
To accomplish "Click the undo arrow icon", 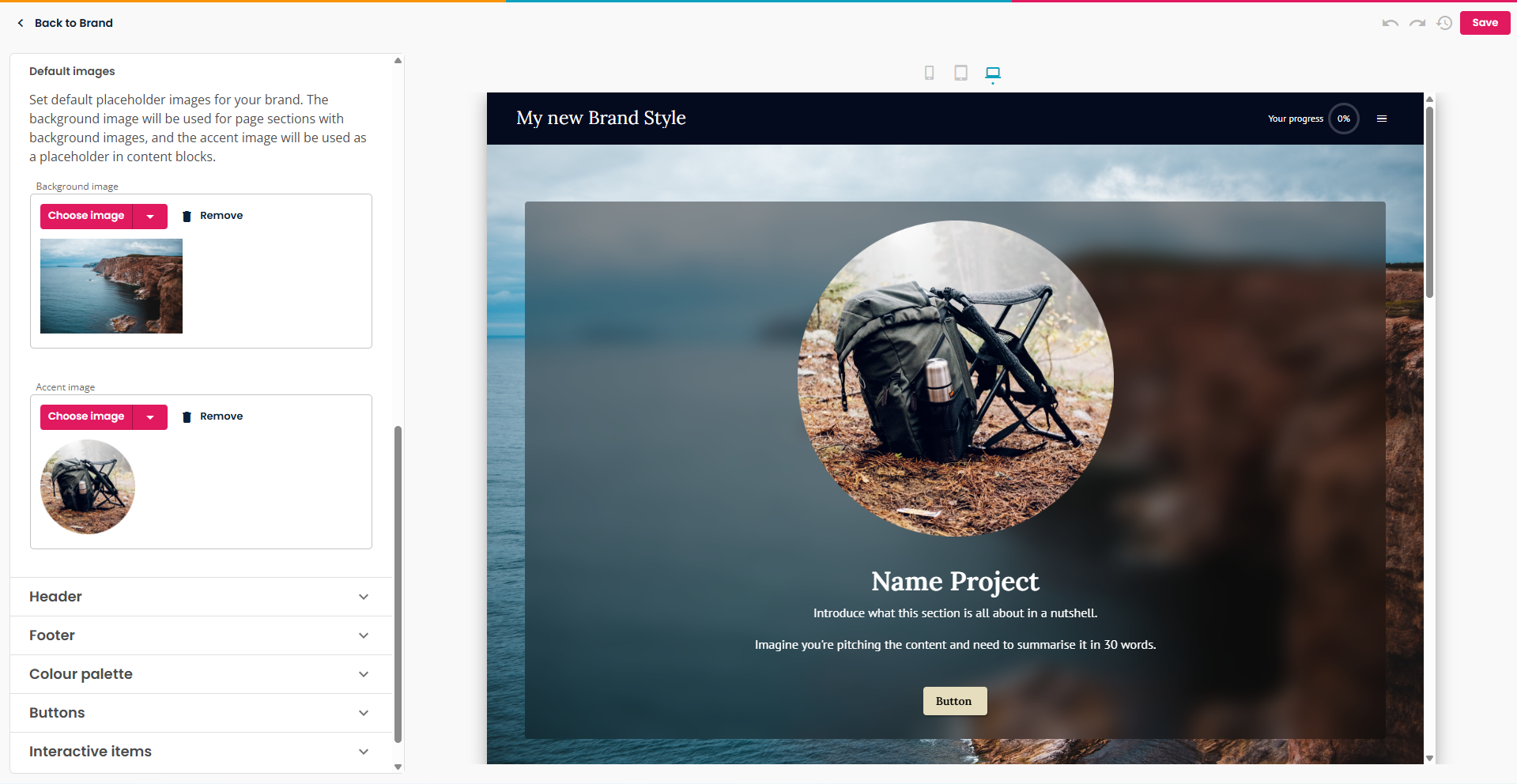I will pyautogui.click(x=1390, y=23).
